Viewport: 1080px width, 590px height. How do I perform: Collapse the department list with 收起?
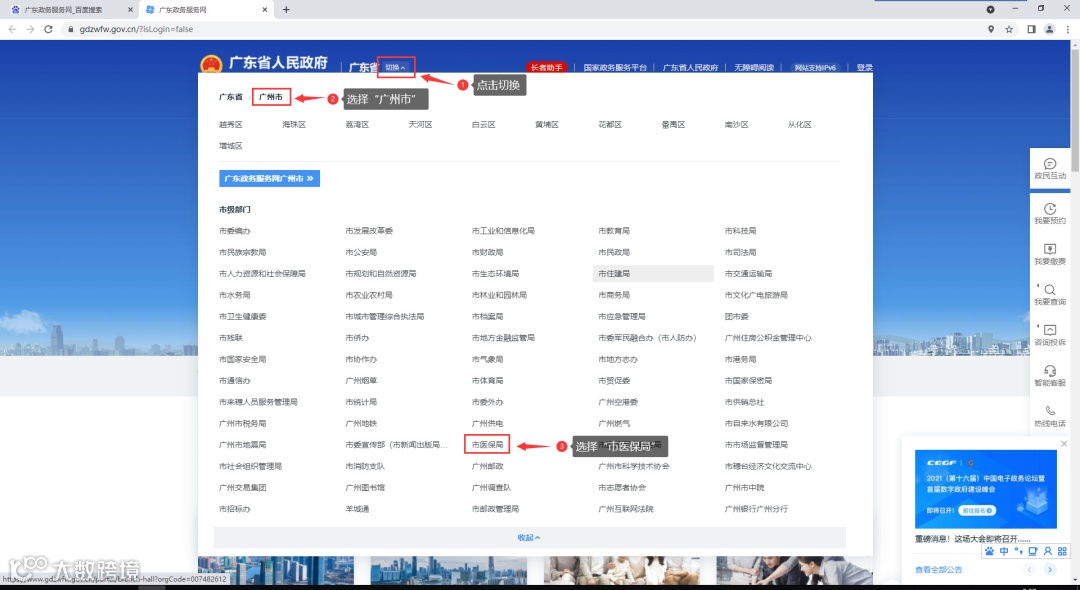(x=529, y=538)
